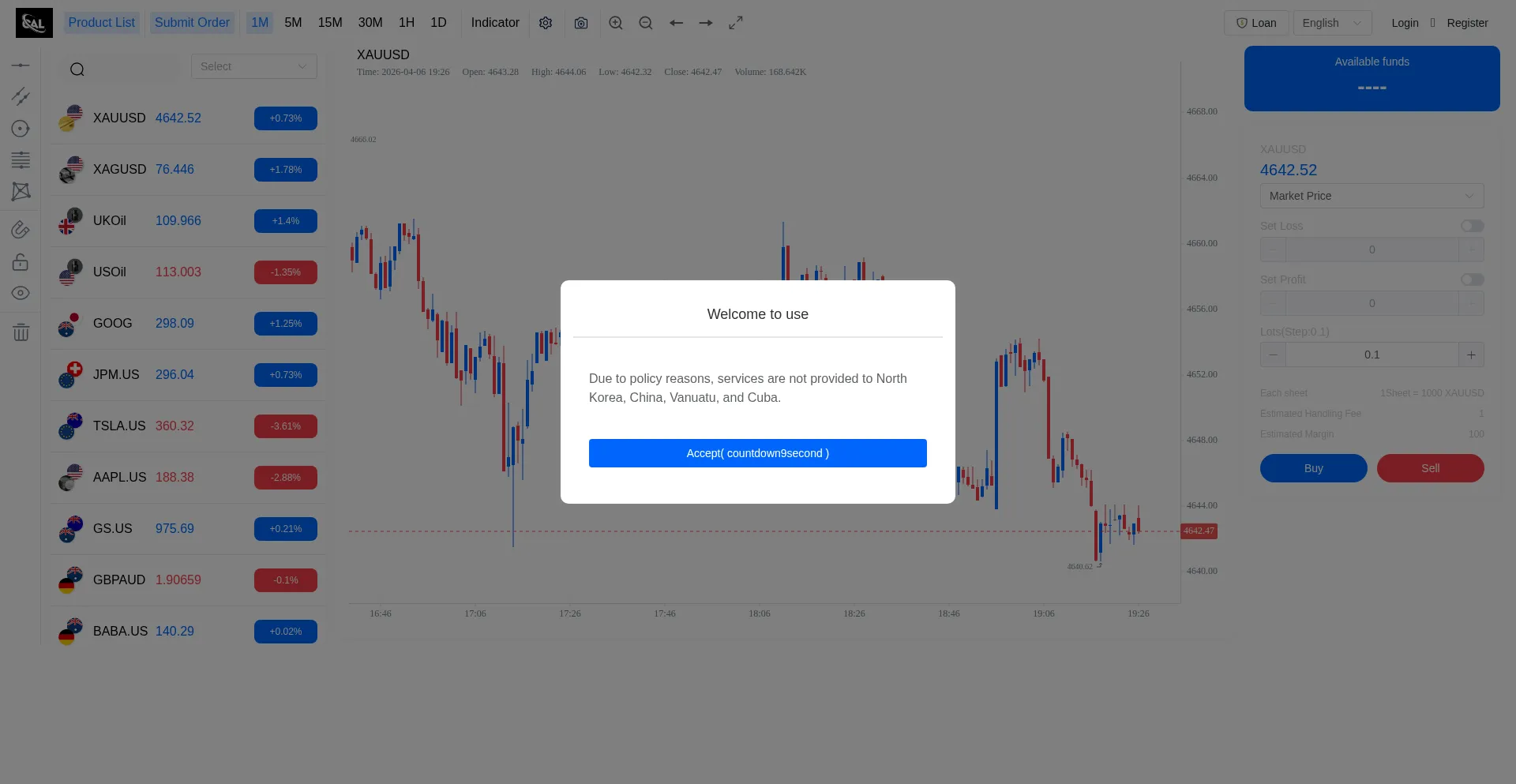Open the Product List tab
This screenshot has height=784, width=1516.
pyautogui.click(x=102, y=23)
